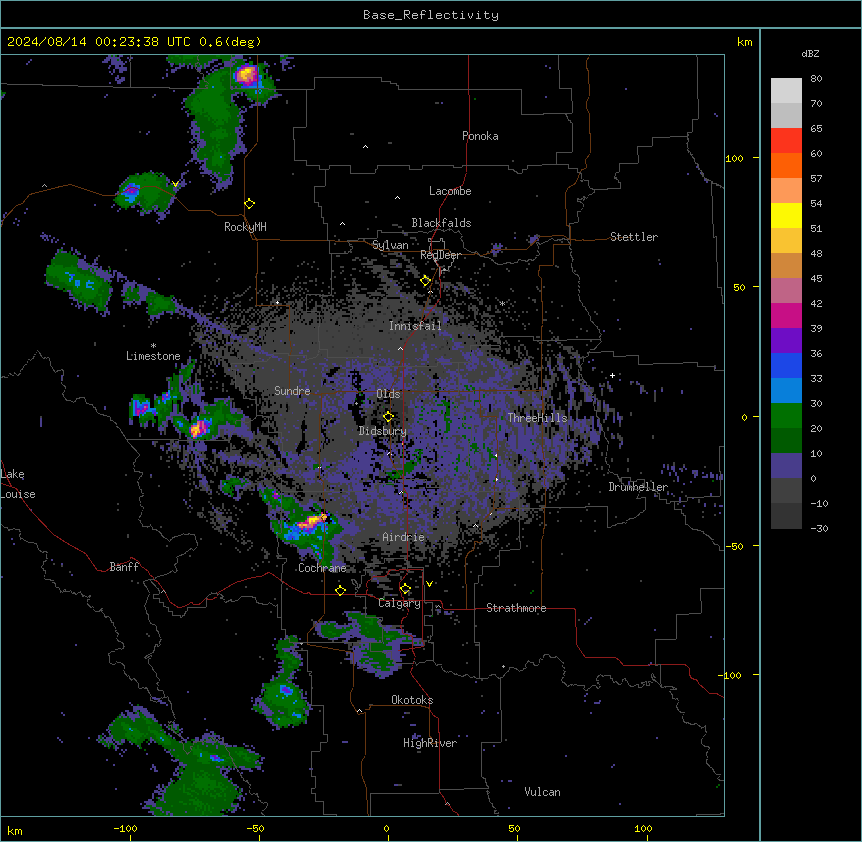
Task: Click the Lake Louise label
Action: (18, 484)
